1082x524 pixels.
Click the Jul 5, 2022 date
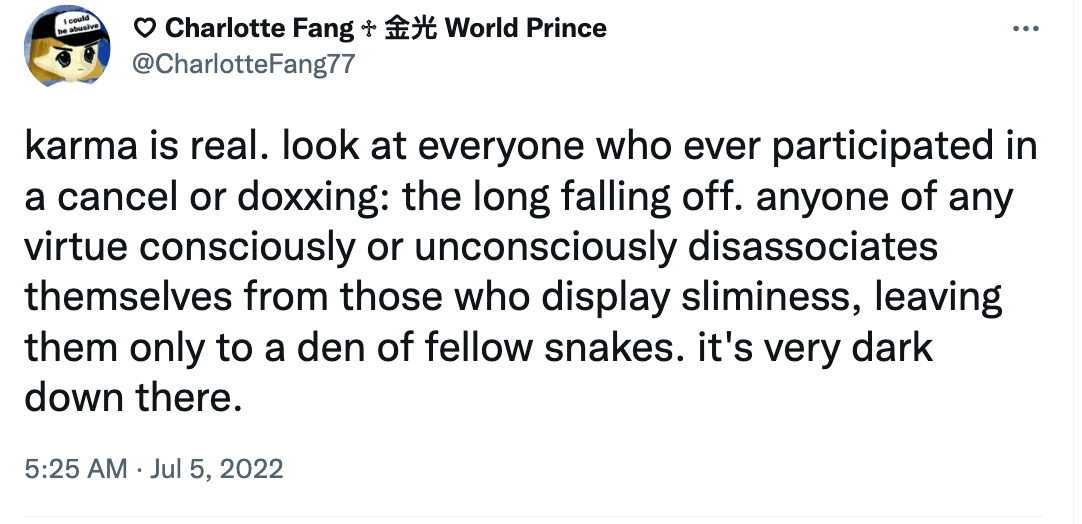tap(217, 469)
